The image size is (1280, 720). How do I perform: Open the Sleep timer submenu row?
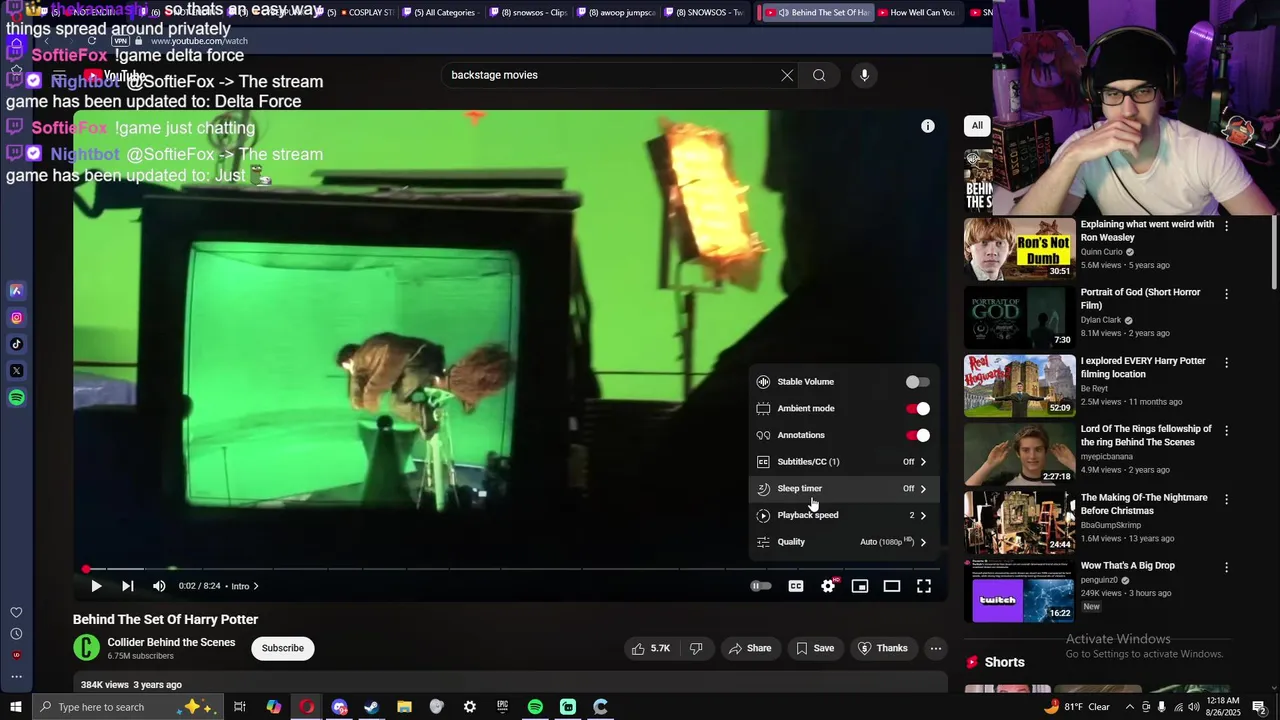[x=844, y=489]
